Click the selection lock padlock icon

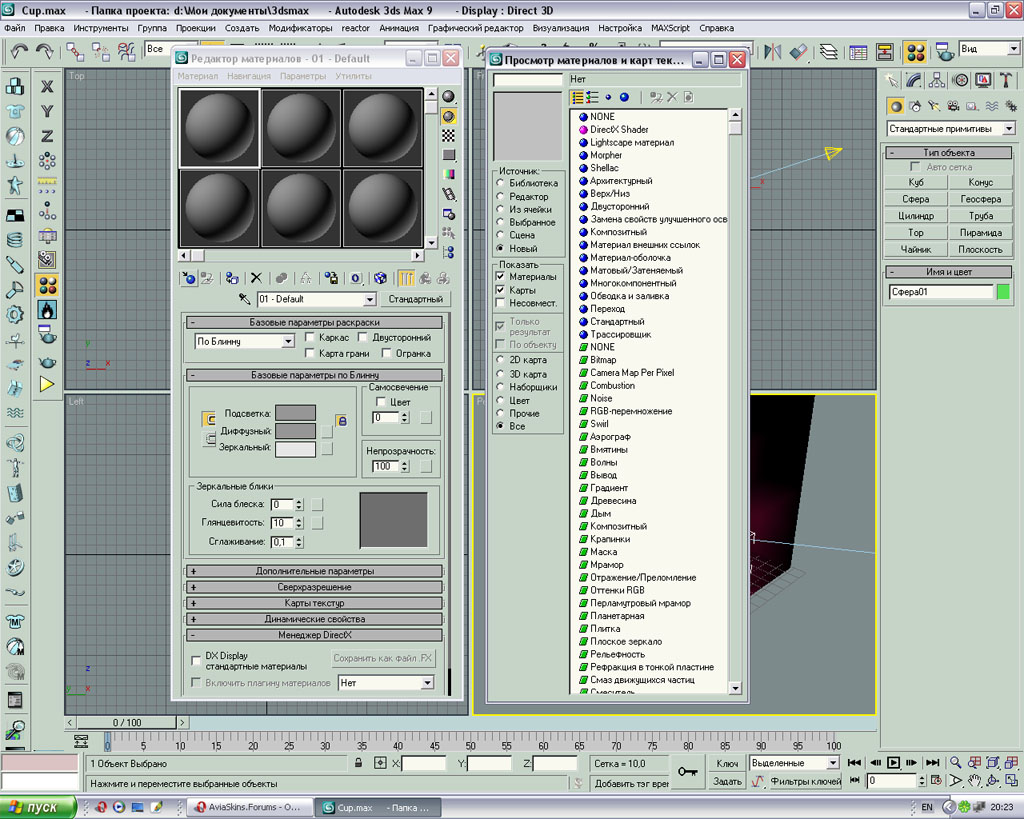coord(357,763)
